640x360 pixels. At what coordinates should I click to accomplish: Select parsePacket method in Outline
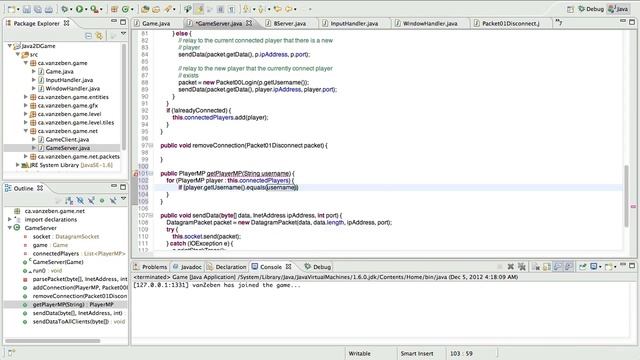point(80,279)
